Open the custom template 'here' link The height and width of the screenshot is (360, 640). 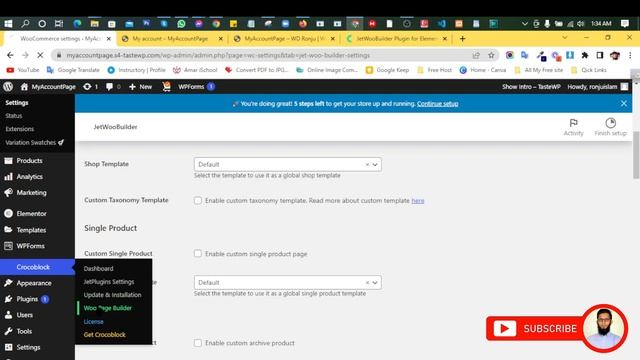[x=418, y=200]
